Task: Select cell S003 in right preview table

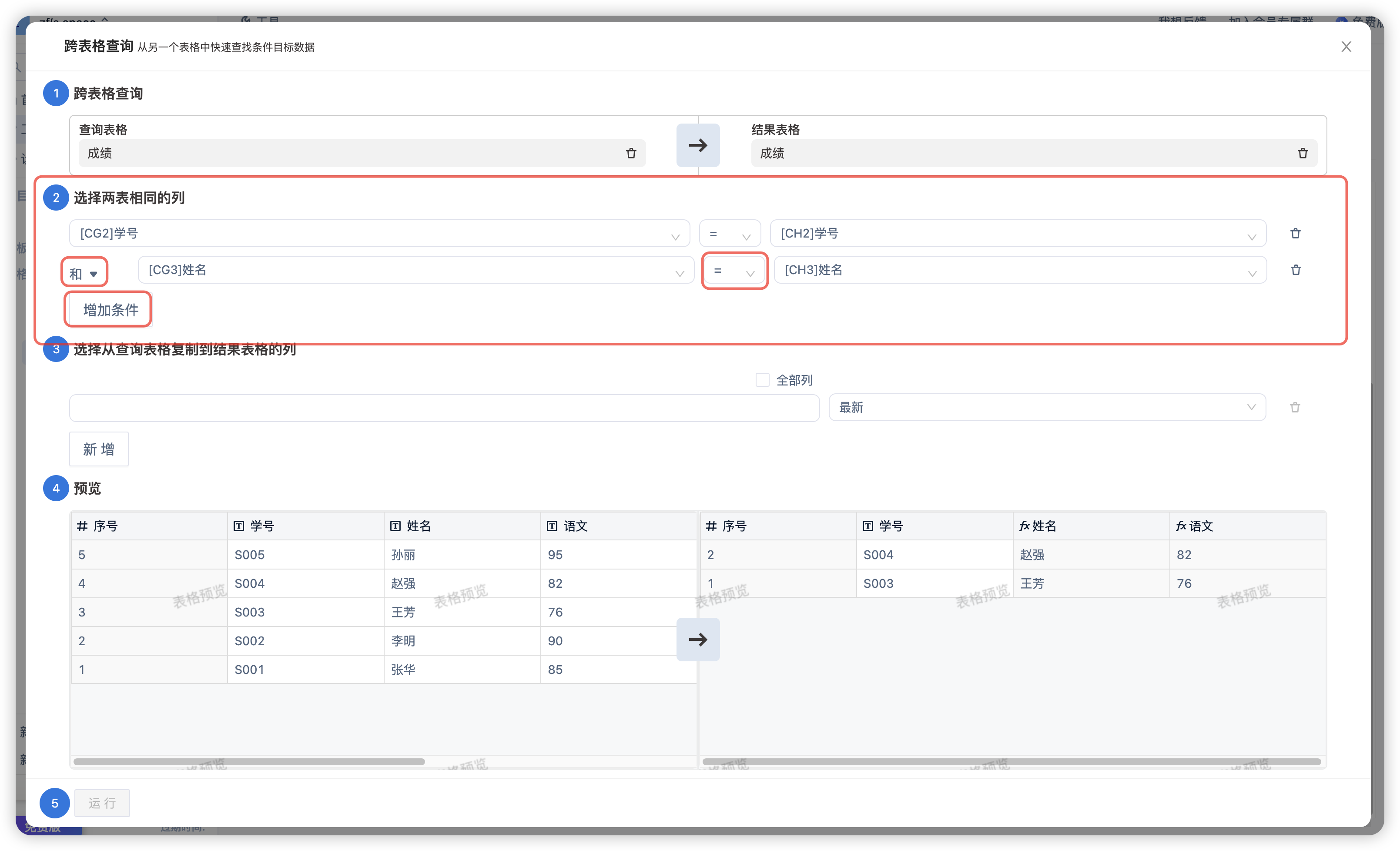Action: pos(934,583)
